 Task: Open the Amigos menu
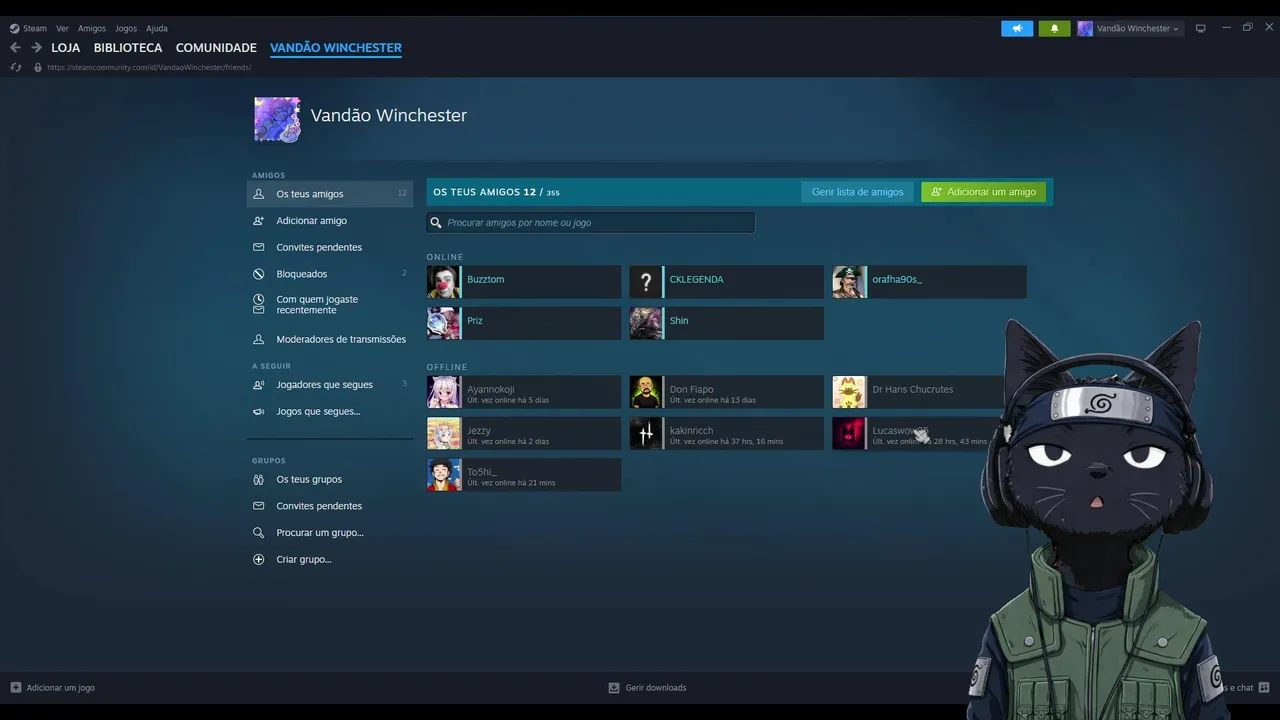click(x=92, y=28)
